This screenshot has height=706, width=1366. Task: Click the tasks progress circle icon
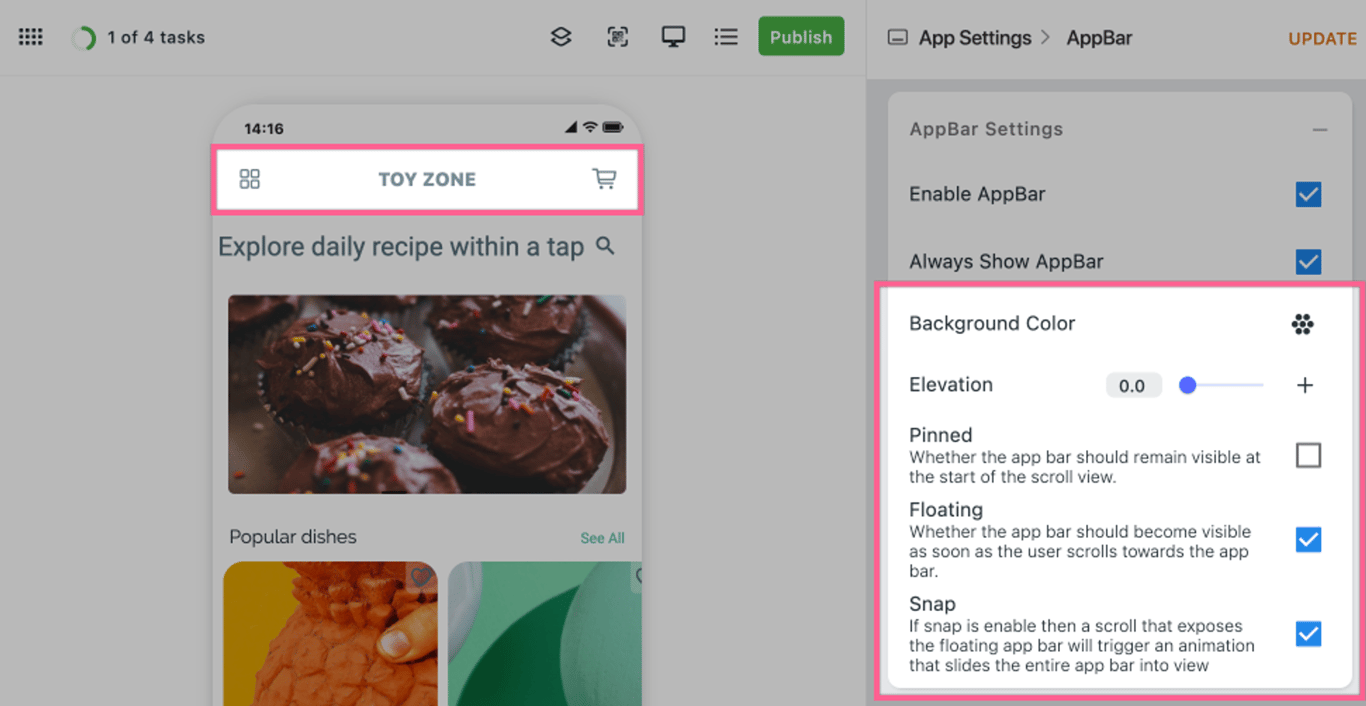coord(84,38)
